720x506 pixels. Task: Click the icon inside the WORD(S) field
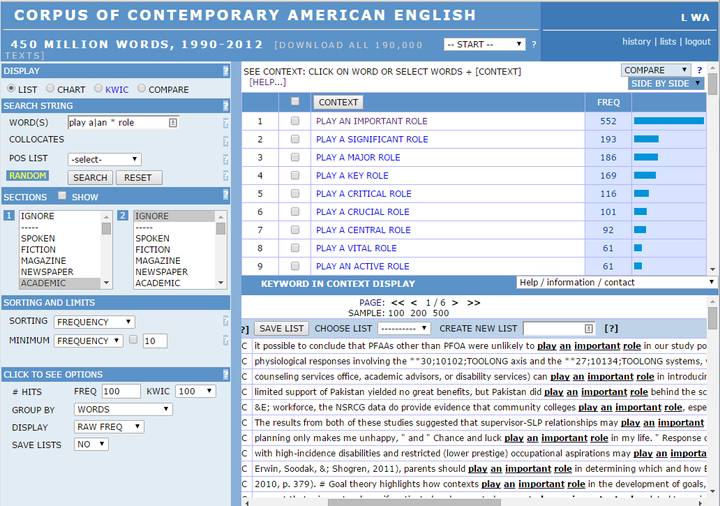(173, 123)
